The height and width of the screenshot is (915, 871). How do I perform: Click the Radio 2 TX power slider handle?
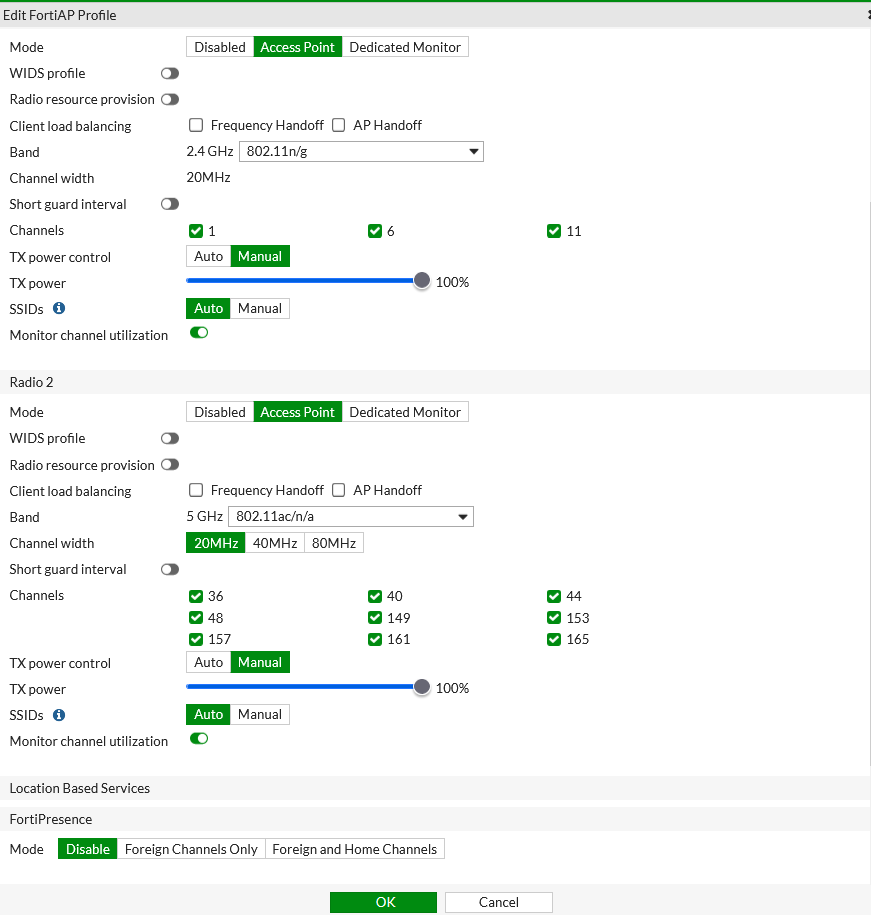[x=422, y=687]
